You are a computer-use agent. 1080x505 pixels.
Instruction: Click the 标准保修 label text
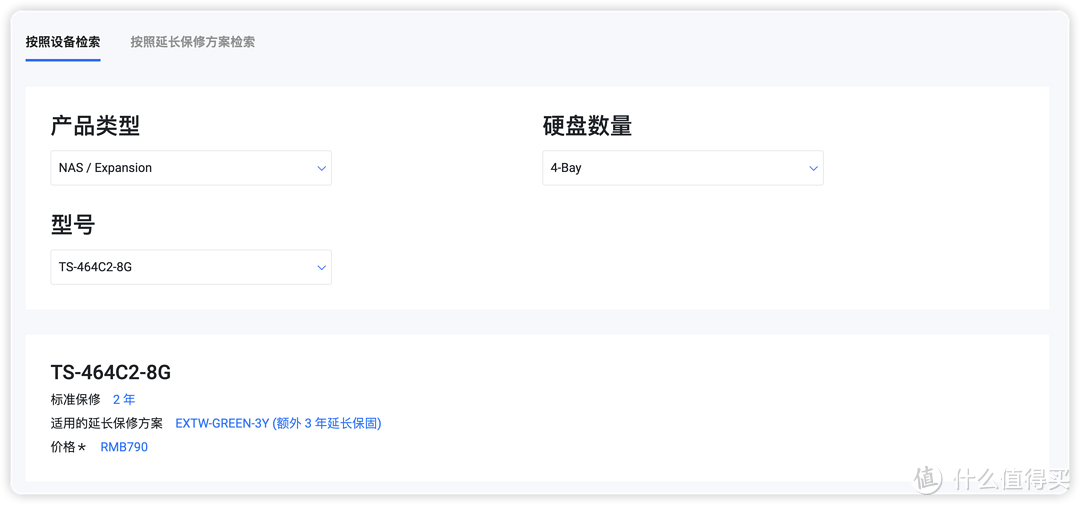[76, 400]
